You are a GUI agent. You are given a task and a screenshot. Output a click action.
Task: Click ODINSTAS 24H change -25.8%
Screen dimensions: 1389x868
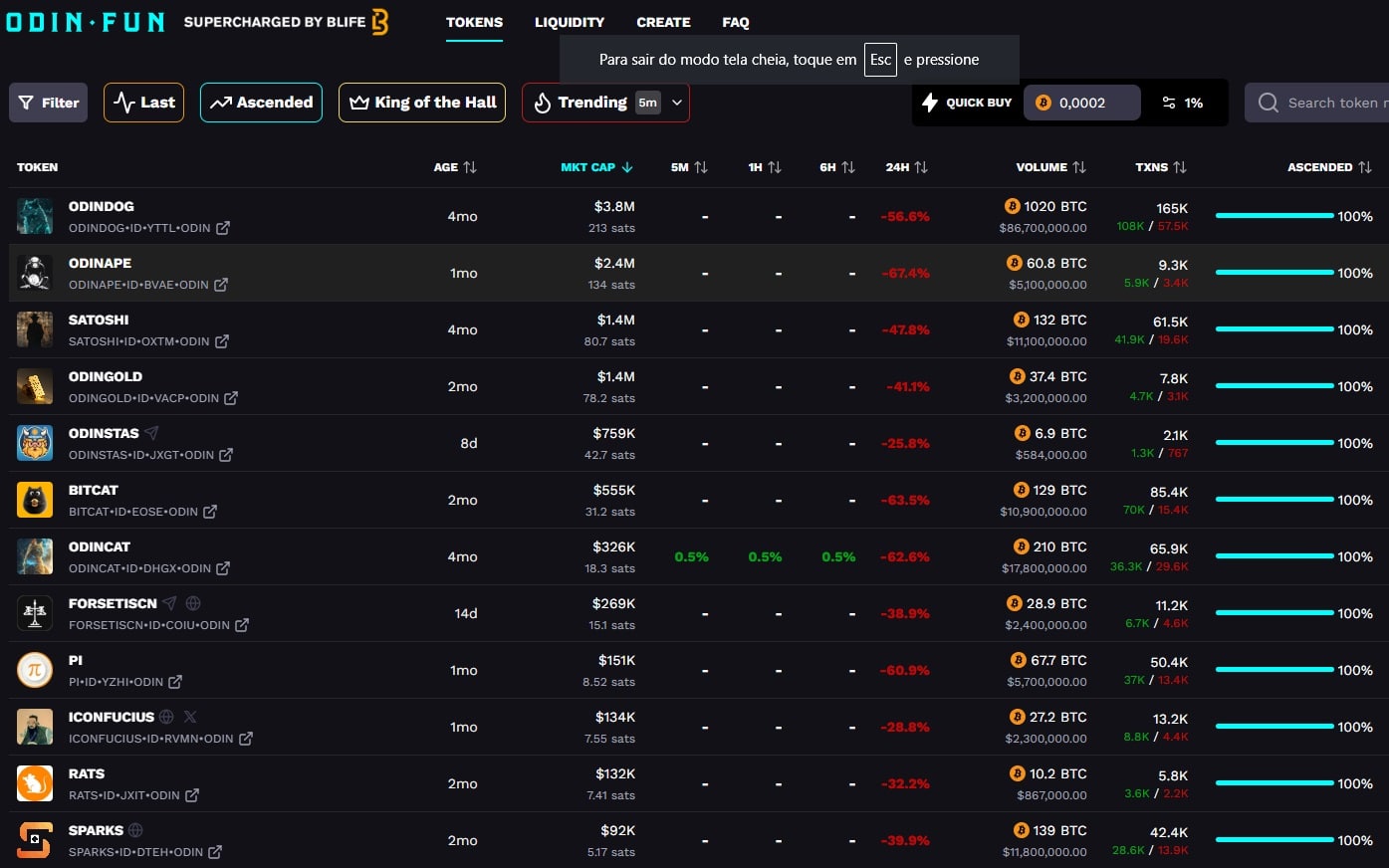pos(905,443)
